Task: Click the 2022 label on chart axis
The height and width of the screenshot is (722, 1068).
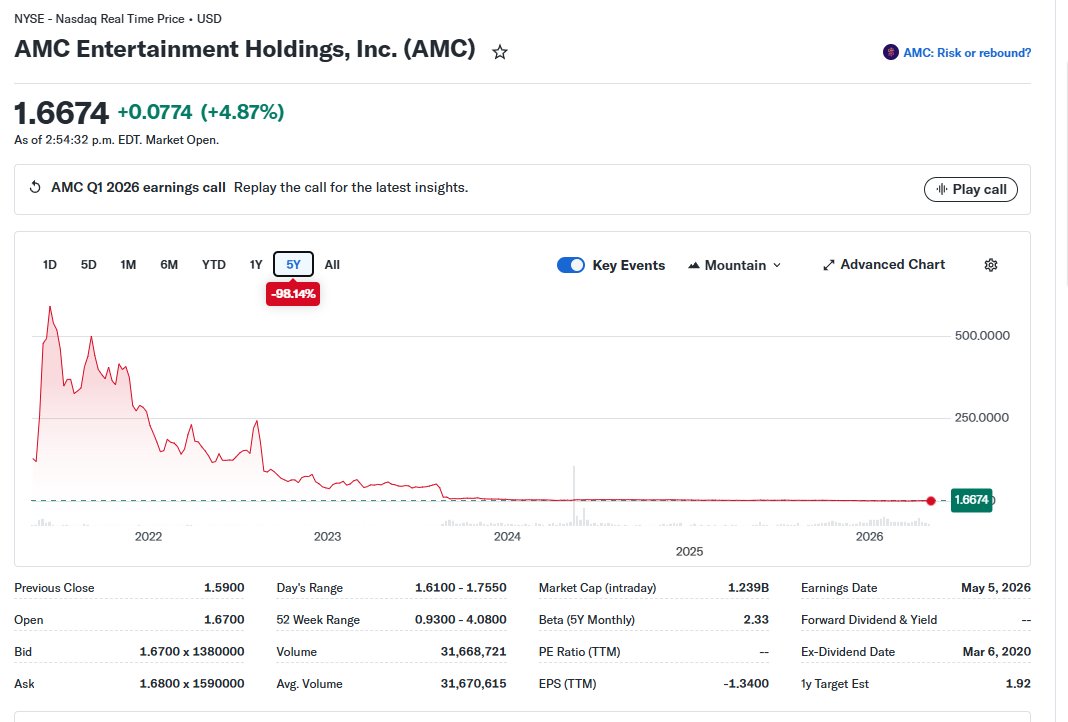Action: click(x=148, y=537)
